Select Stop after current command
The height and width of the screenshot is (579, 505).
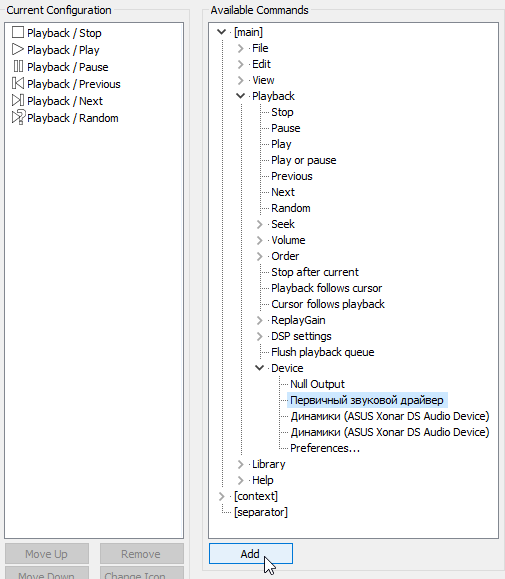315,272
